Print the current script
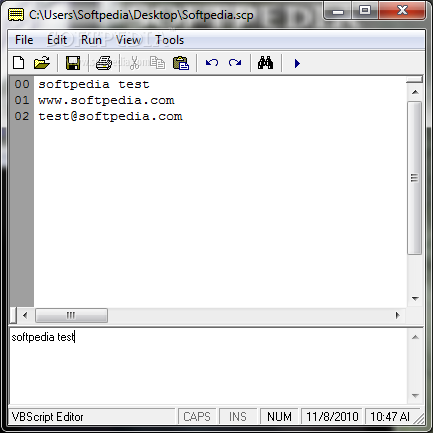This screenshot has height=433, width=433. point(104,63)
